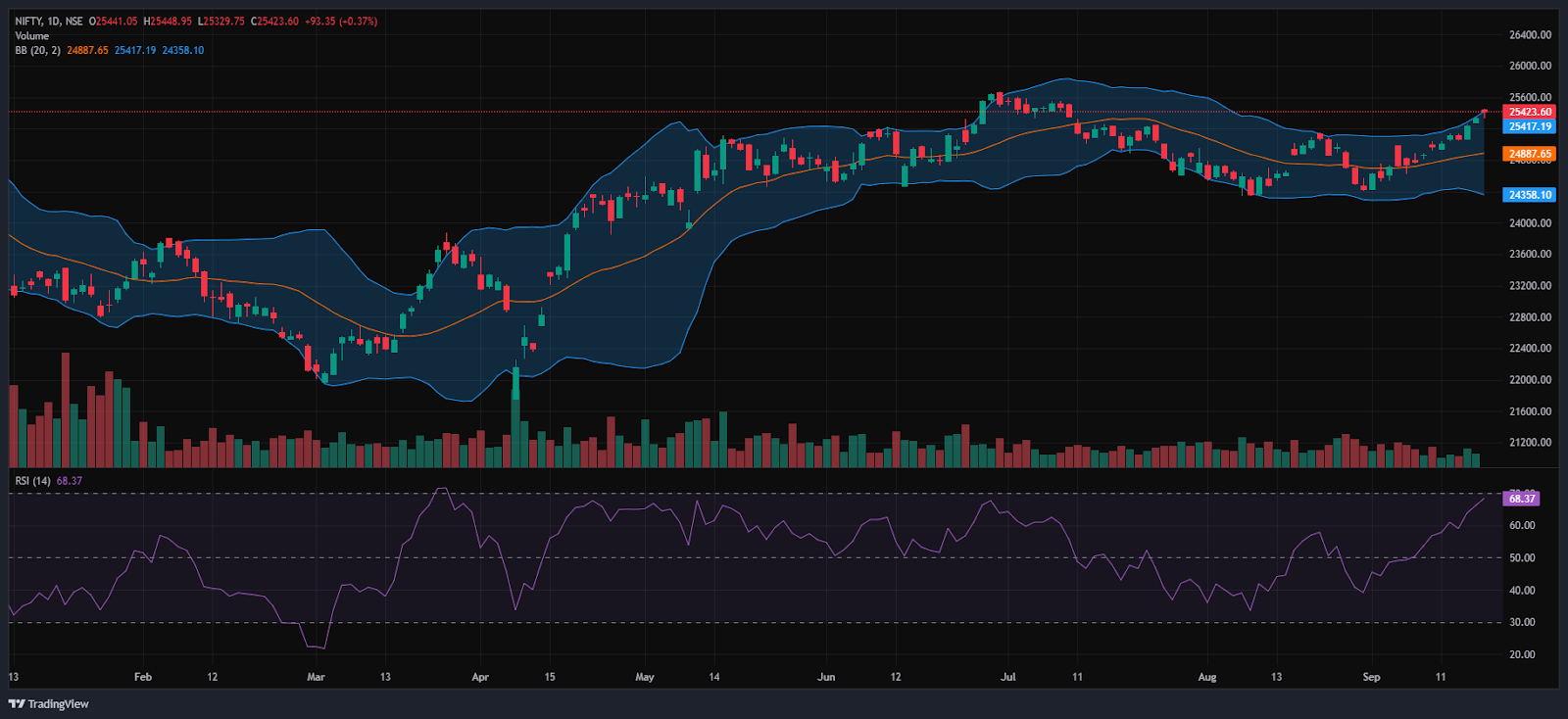This screenshot has height=719, width=1568.
Task: Click the RSI (14) indicator legend
Action: pyautogui.click(x=33, y=481)
